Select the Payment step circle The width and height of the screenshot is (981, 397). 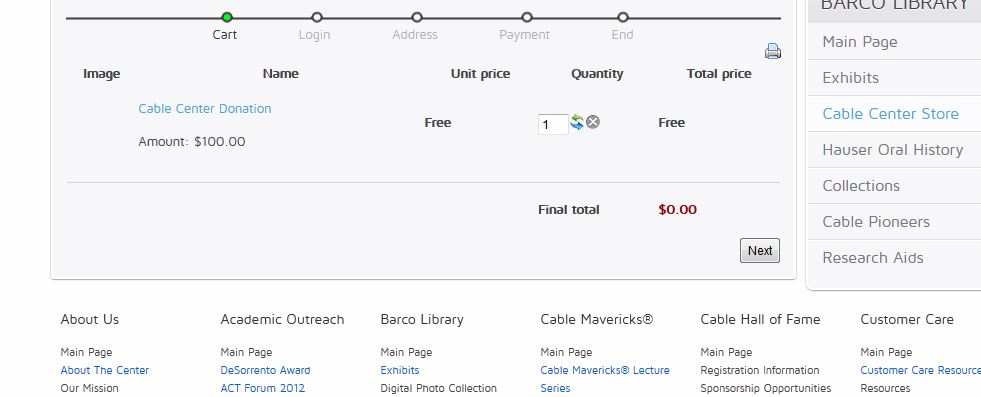tap(527, 17)
